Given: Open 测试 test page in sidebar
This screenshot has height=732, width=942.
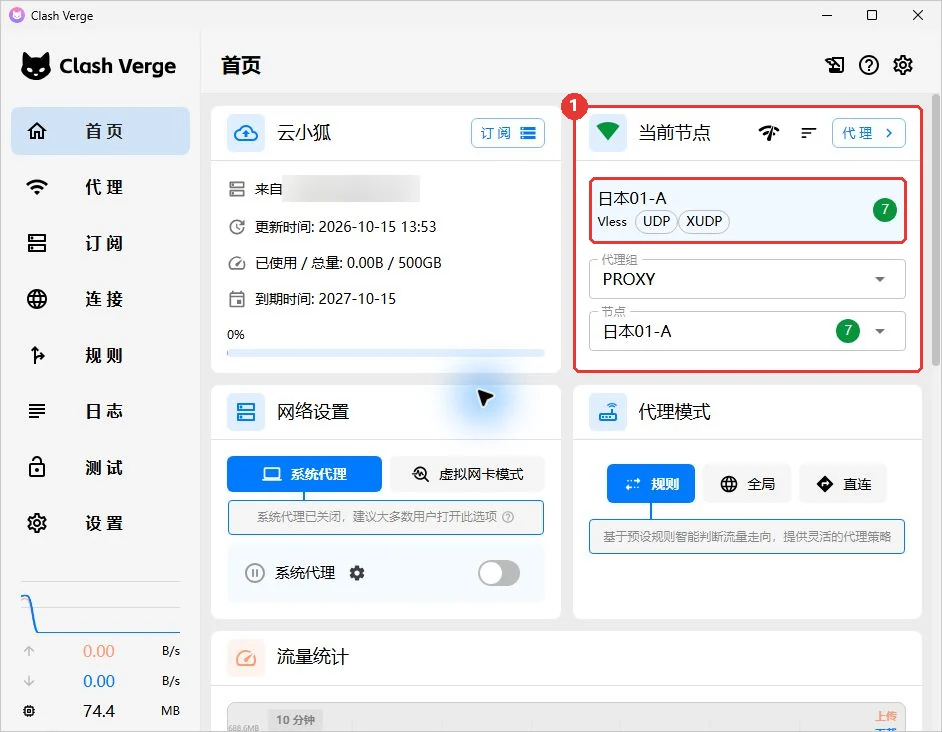Looking at the screenshot, I should tap(100, 467).
